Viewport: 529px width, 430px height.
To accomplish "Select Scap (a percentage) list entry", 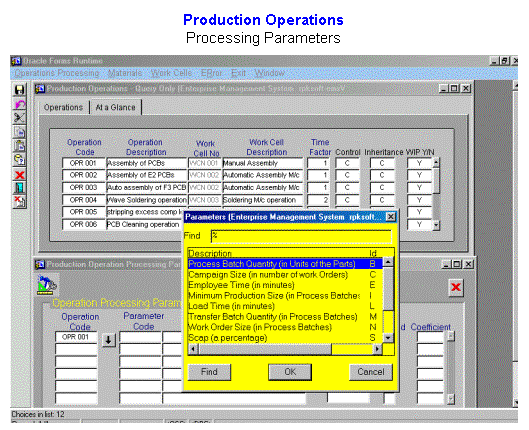I will point(285,338).
